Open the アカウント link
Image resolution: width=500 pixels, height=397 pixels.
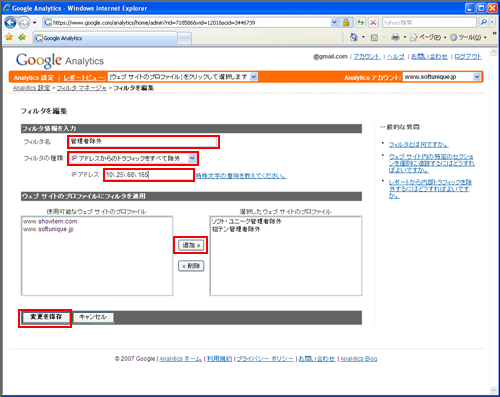tap(367, 57)
